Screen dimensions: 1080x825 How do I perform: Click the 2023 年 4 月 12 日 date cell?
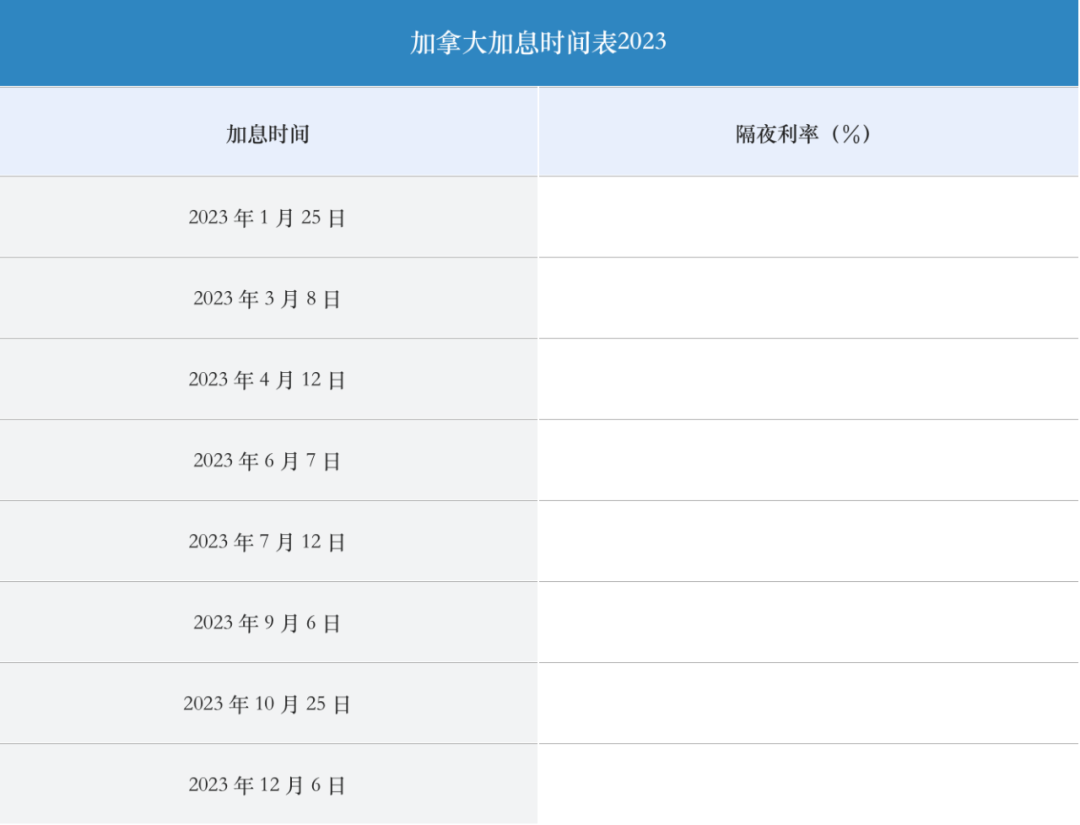(x=268, y=379)
